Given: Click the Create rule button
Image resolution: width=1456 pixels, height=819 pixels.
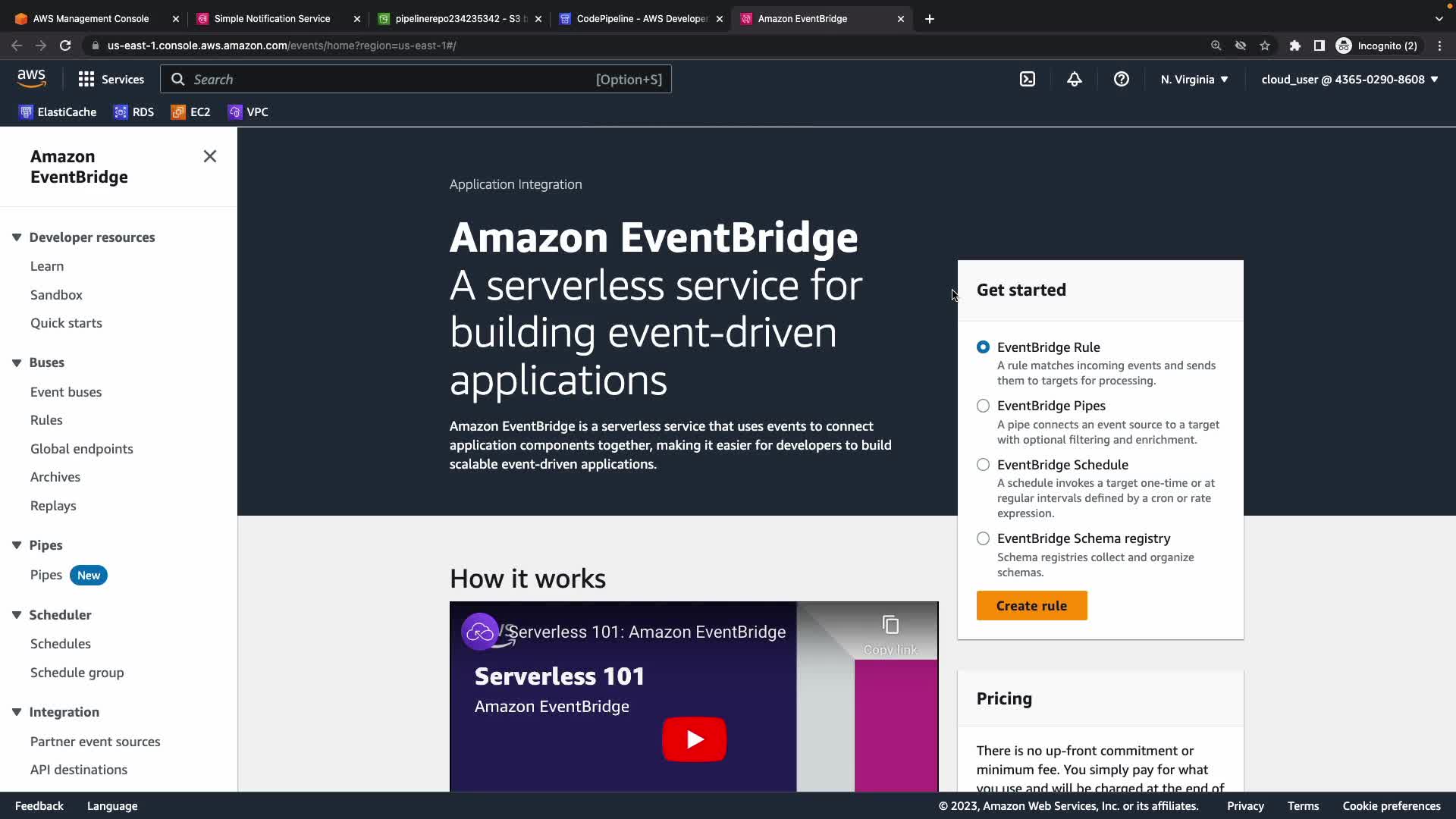Looking at the screenshot, I should (1031, 605).
